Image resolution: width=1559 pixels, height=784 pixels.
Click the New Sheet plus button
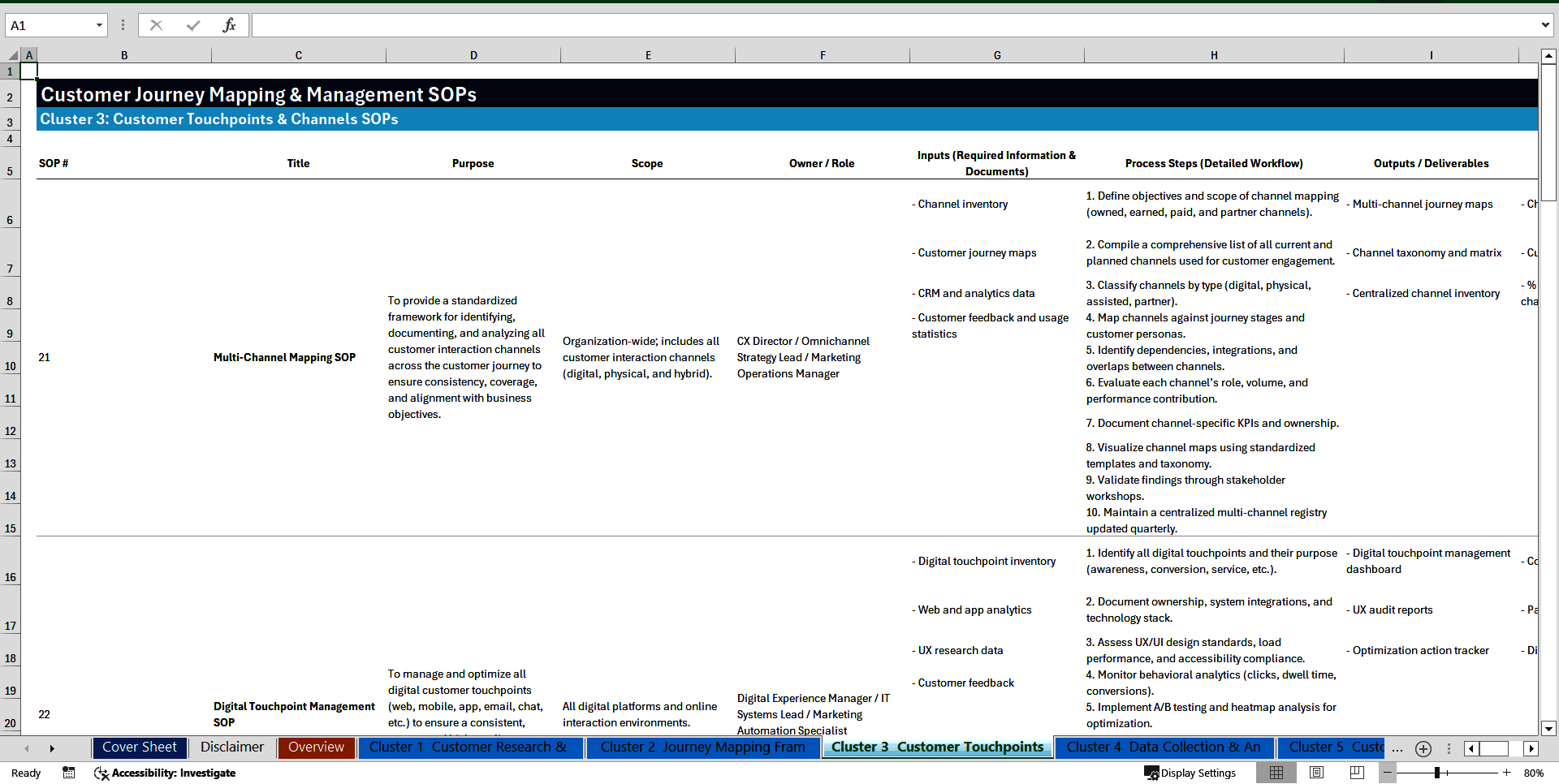click(1423, 749)
